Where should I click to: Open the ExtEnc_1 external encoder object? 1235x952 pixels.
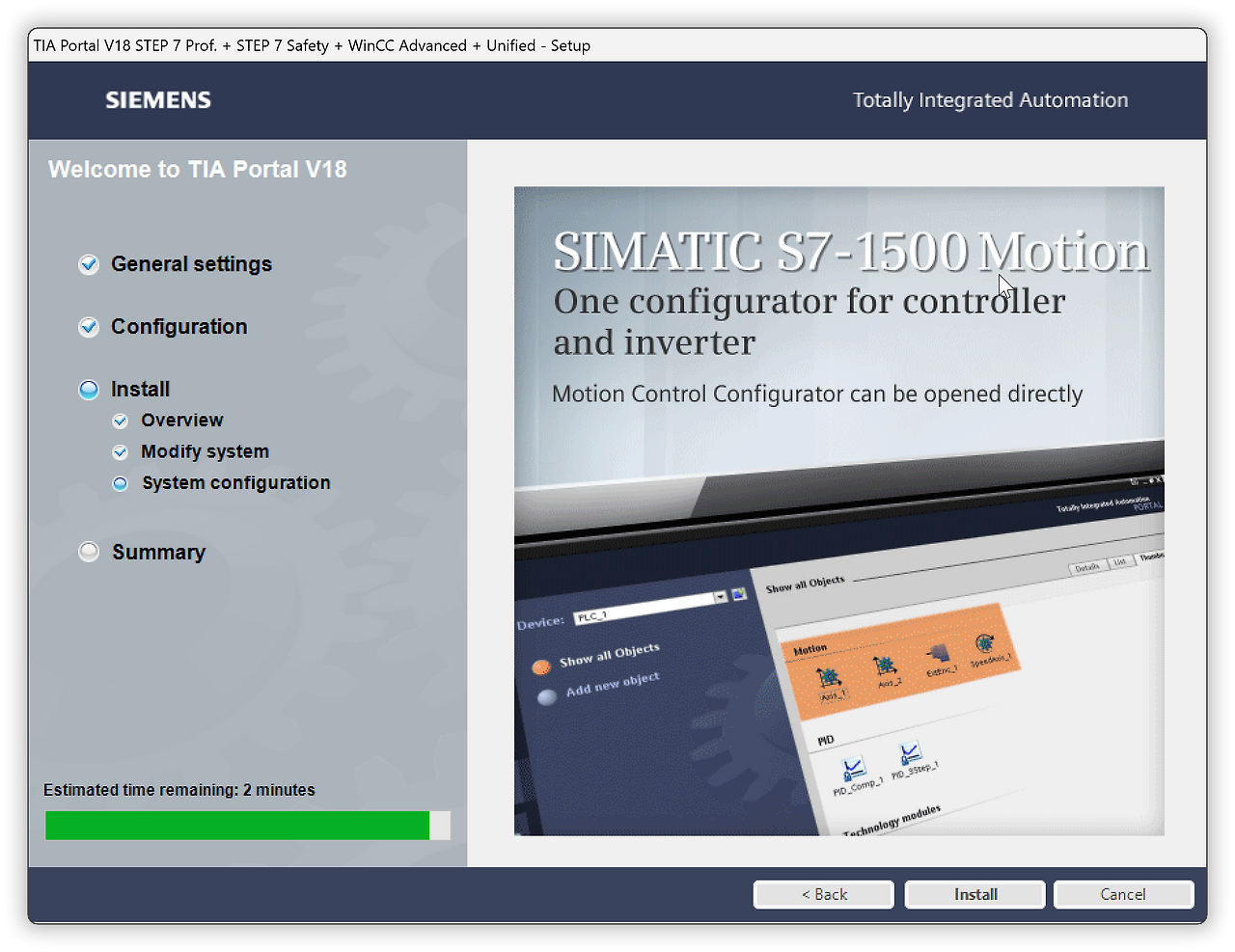point(939,655)
